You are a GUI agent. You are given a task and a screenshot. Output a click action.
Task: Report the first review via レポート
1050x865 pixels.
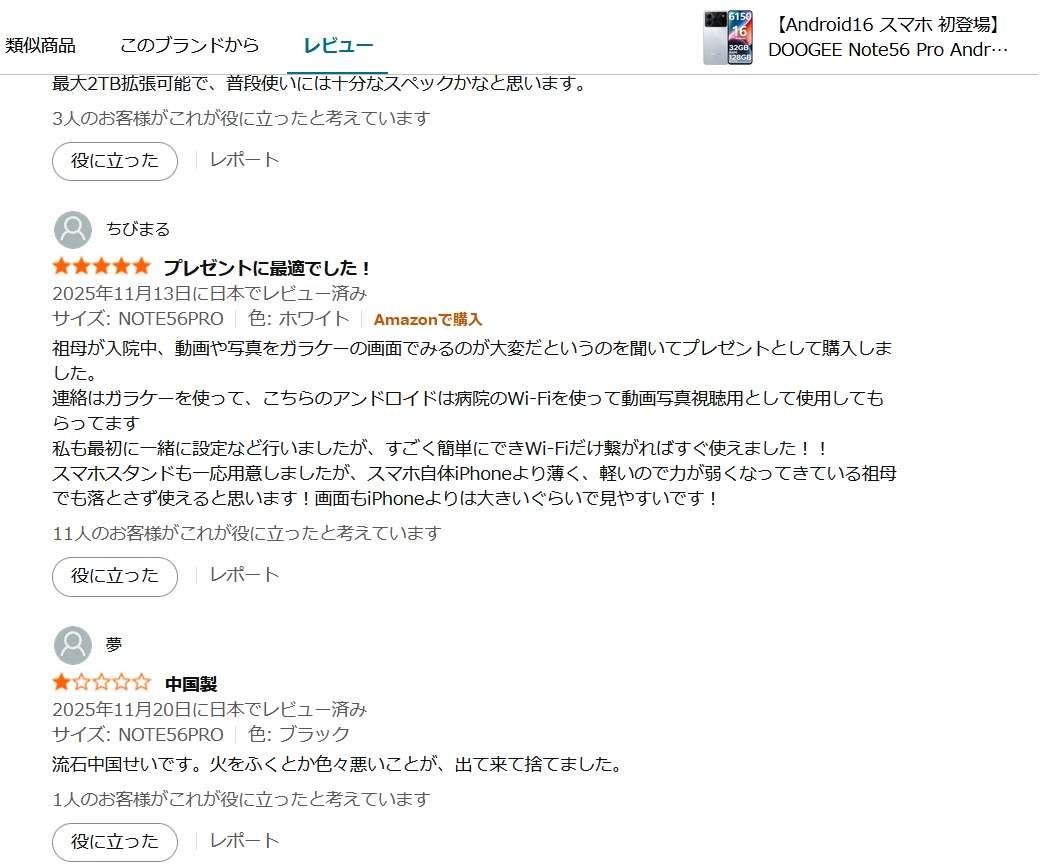pos(244,160)
